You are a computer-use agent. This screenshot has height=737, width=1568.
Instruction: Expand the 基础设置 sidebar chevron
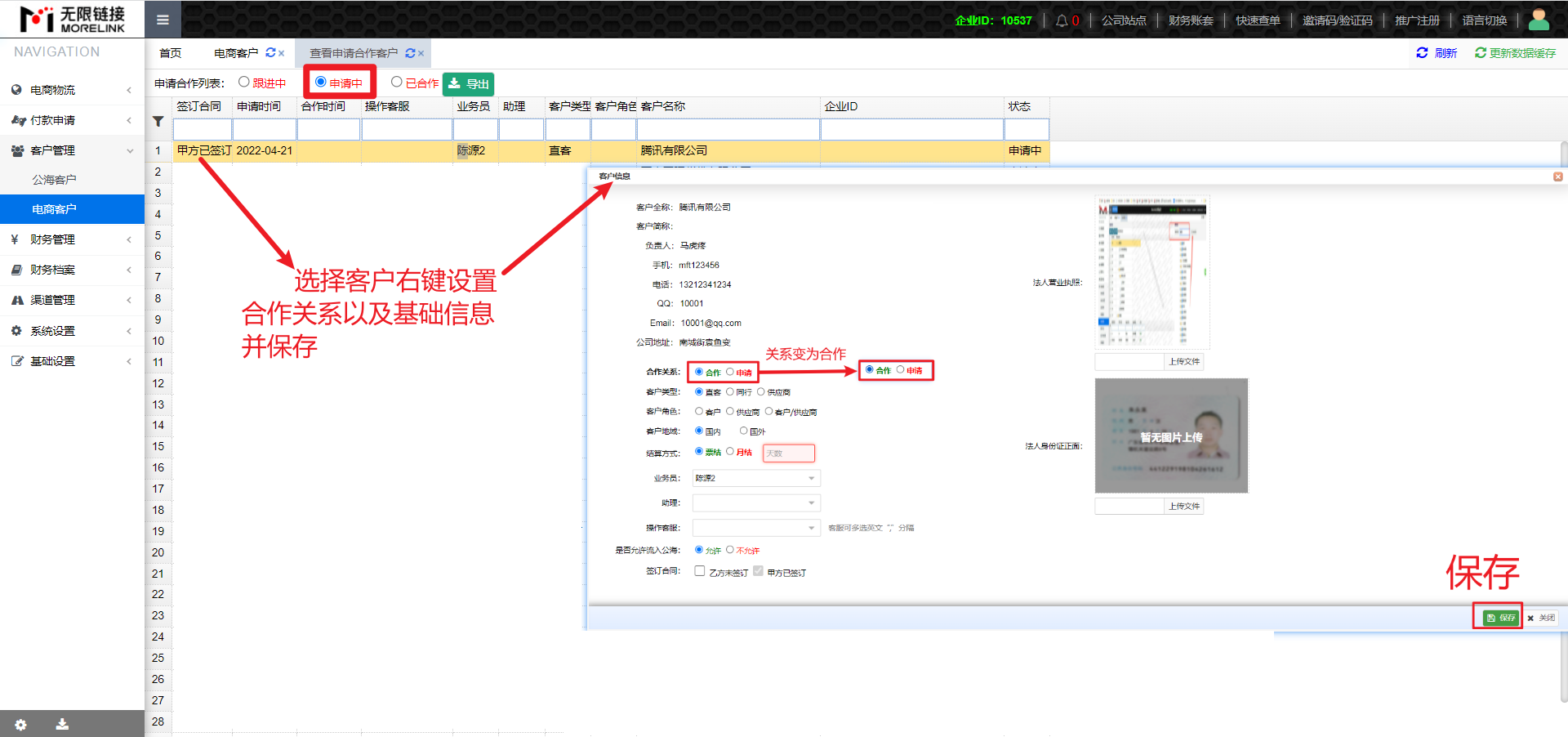point(129,361)
